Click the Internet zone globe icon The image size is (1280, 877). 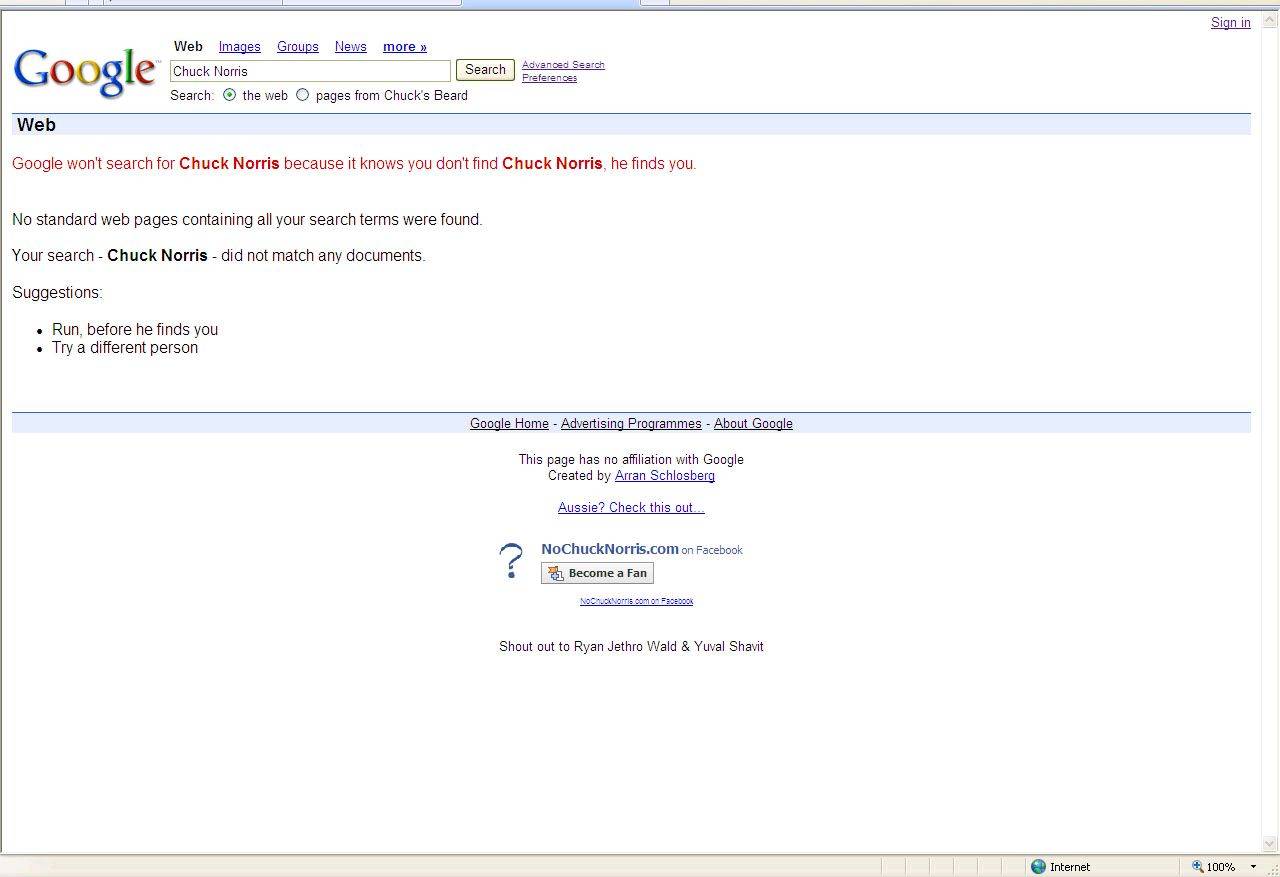(x=1038, y=867)
